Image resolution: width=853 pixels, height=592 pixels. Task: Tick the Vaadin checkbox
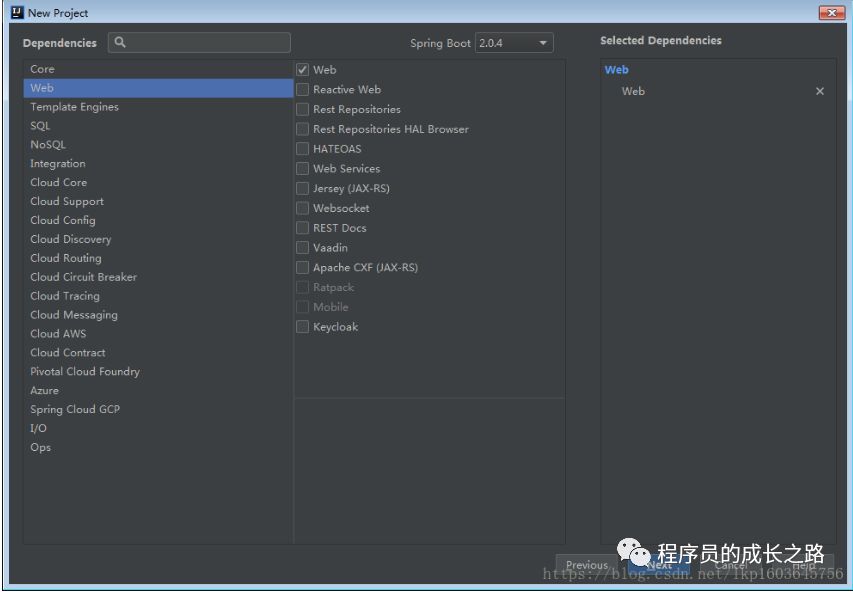tap(302, 248)
